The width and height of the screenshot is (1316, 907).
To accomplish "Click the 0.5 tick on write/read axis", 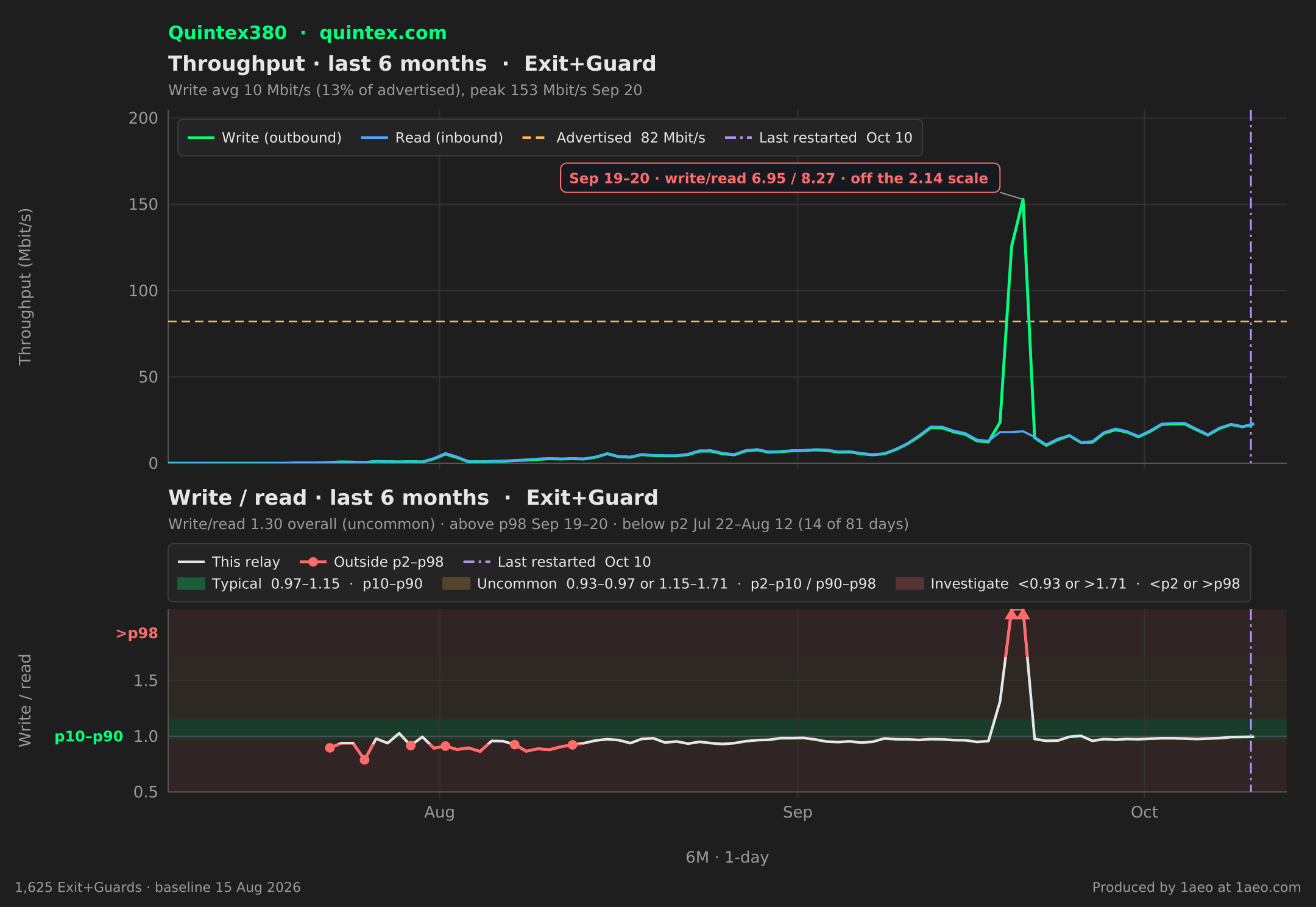I will 146,792.
